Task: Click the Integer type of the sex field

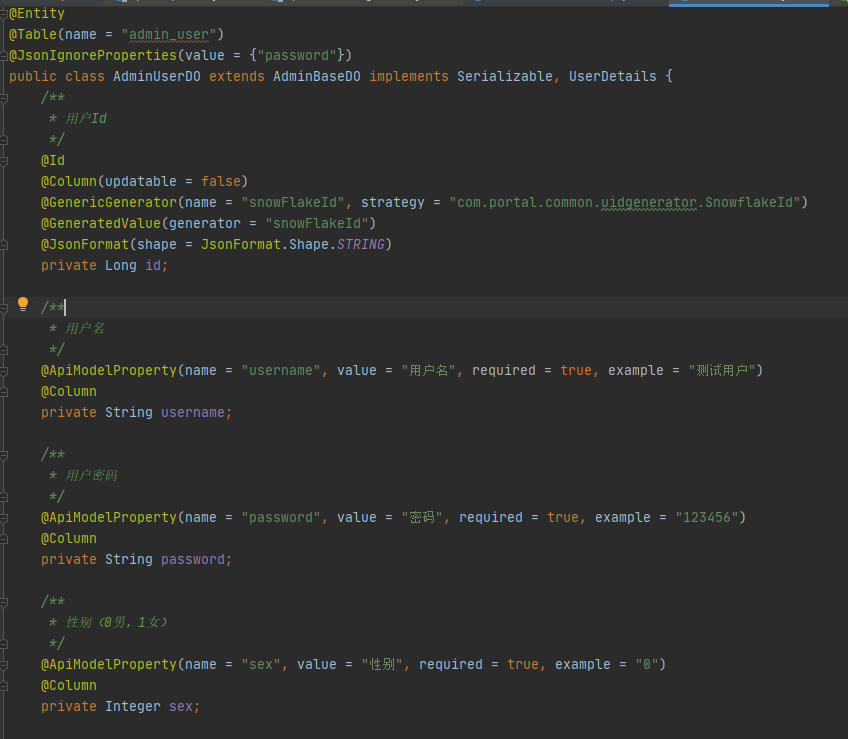Action: coord(133,707)
